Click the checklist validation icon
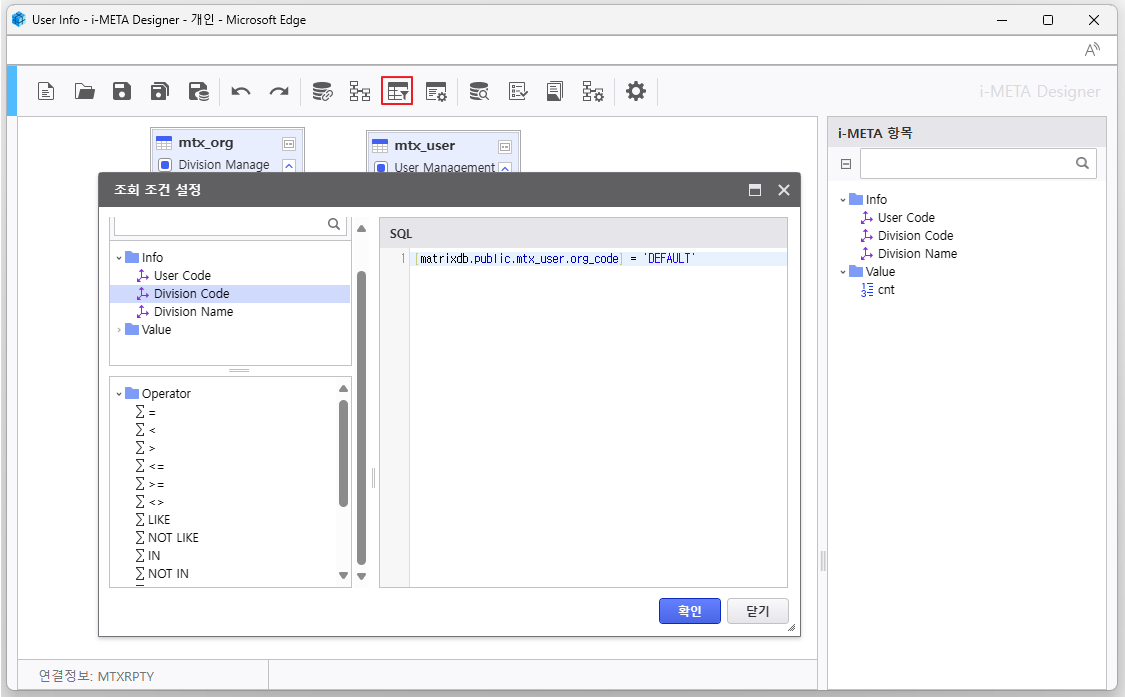The width and height of the screenshot is (1125, 697). point(518,91)
